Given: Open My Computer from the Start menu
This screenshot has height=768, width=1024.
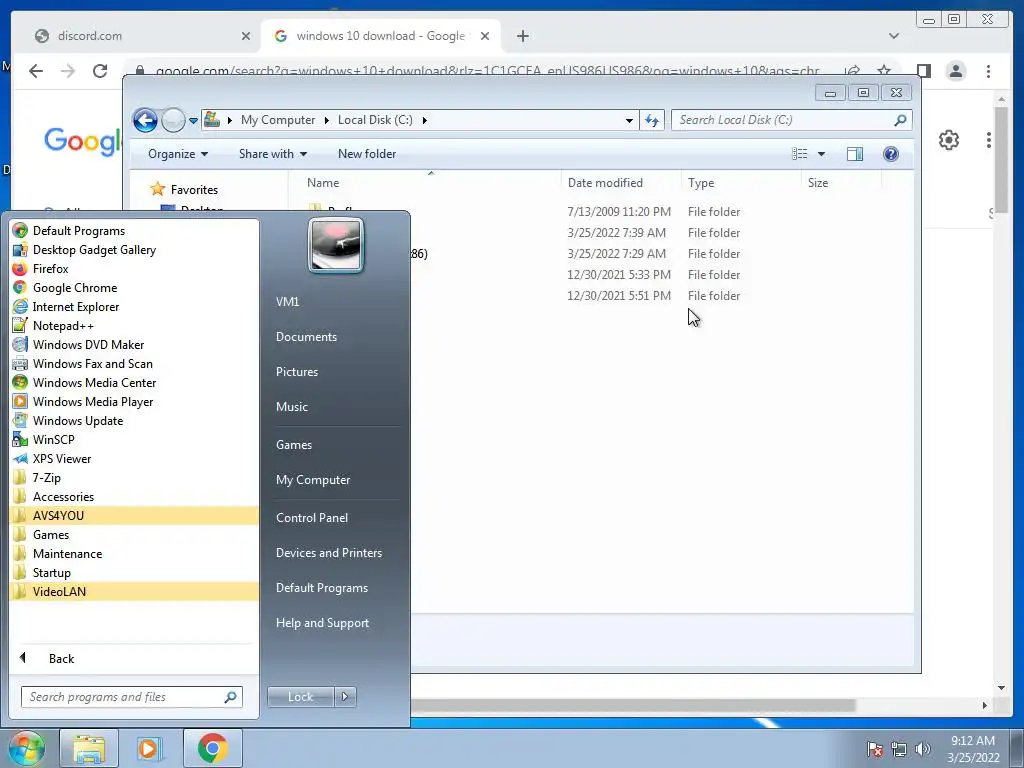Looking at the screenshot, I should click(313, 479).
